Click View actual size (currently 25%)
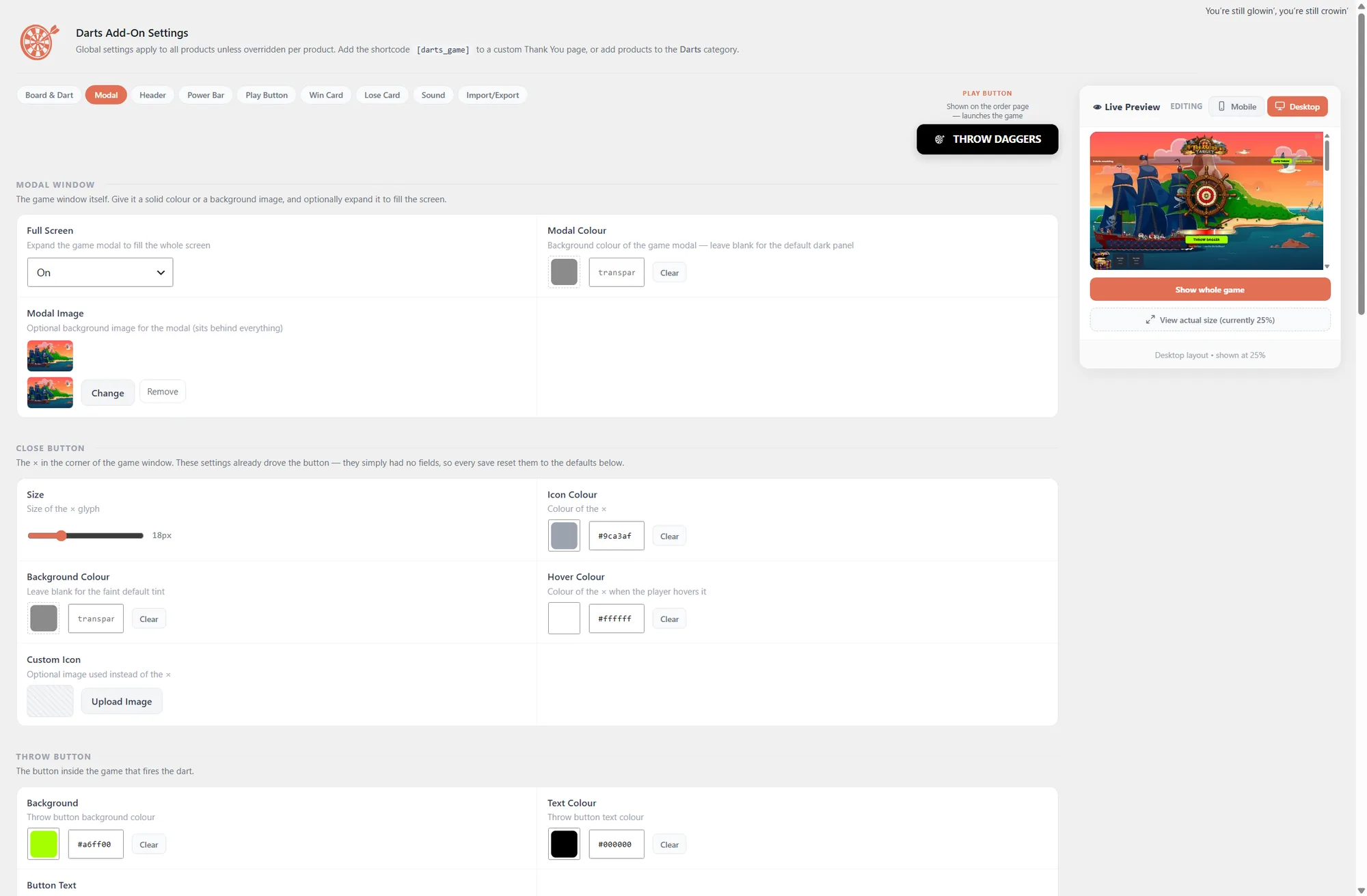1367x896 pixels. [x=1210, y=320]
